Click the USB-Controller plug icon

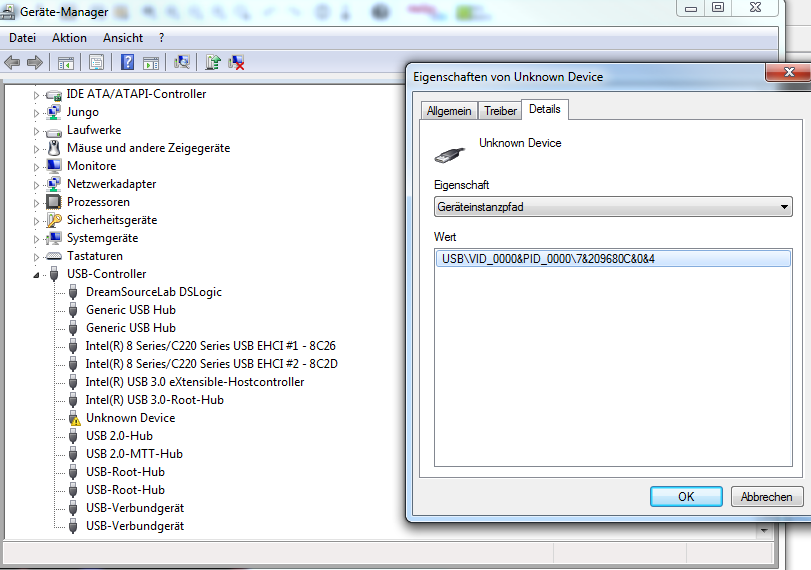click(x=54, y=274)
